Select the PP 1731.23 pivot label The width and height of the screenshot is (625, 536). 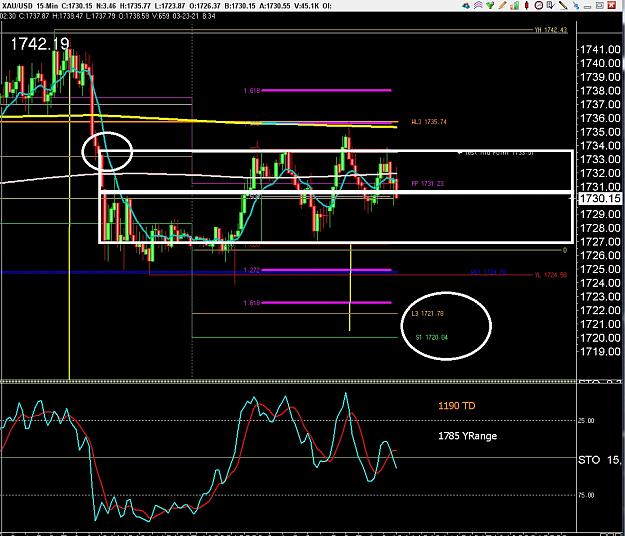coord(427,184)
